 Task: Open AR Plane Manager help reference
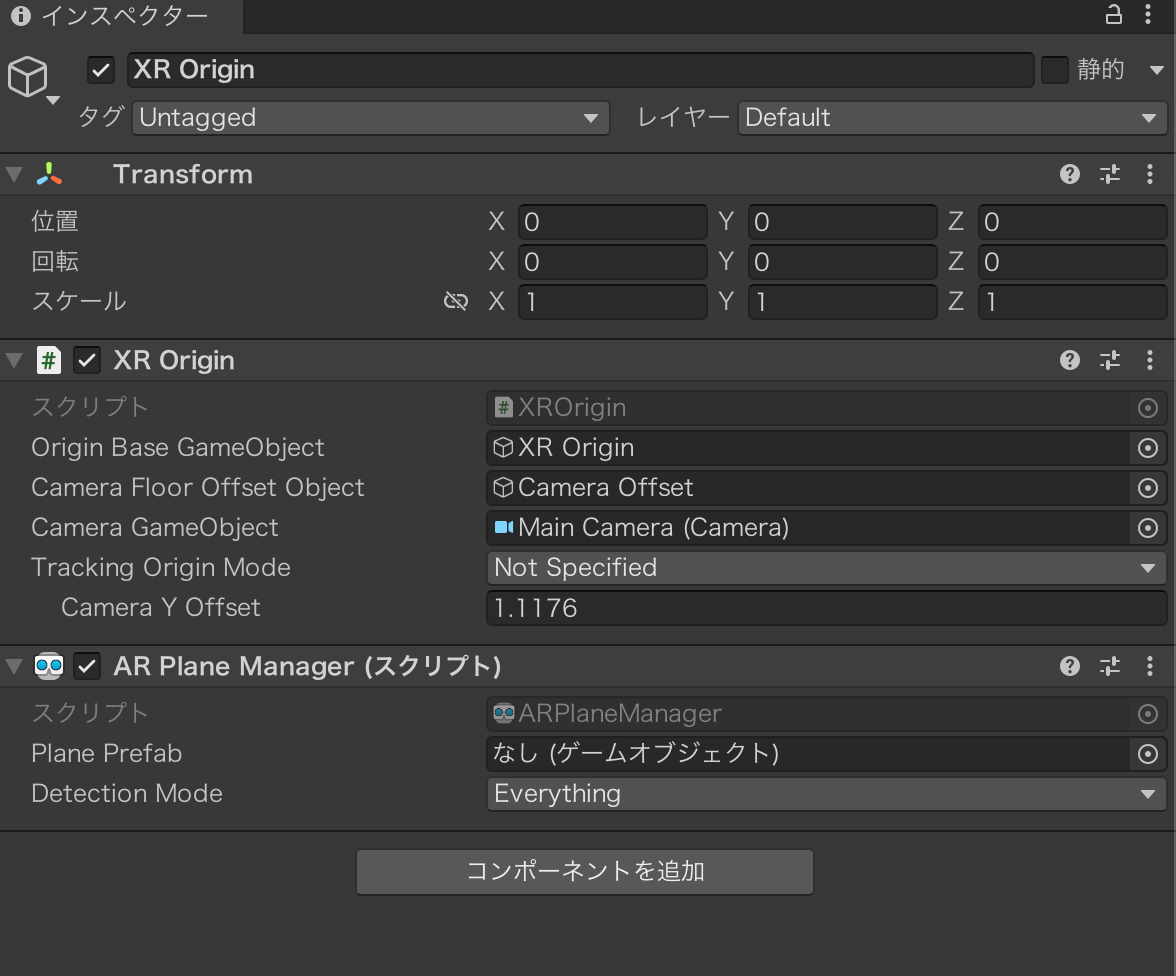pyautogui.click(x=1070, y=666)
